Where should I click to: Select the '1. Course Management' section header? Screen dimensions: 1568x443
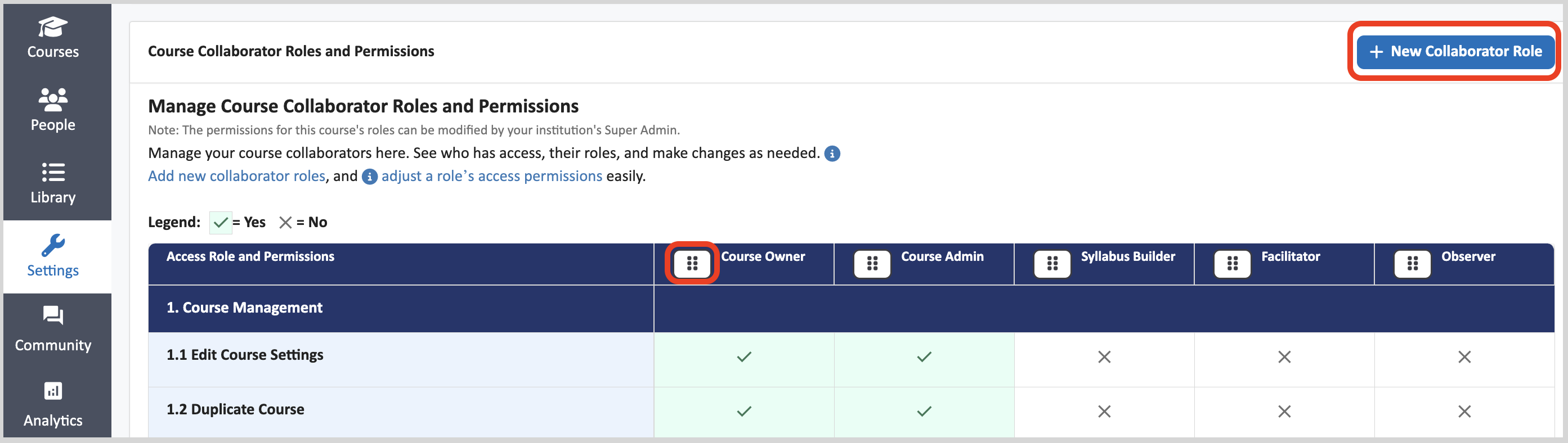244,308
